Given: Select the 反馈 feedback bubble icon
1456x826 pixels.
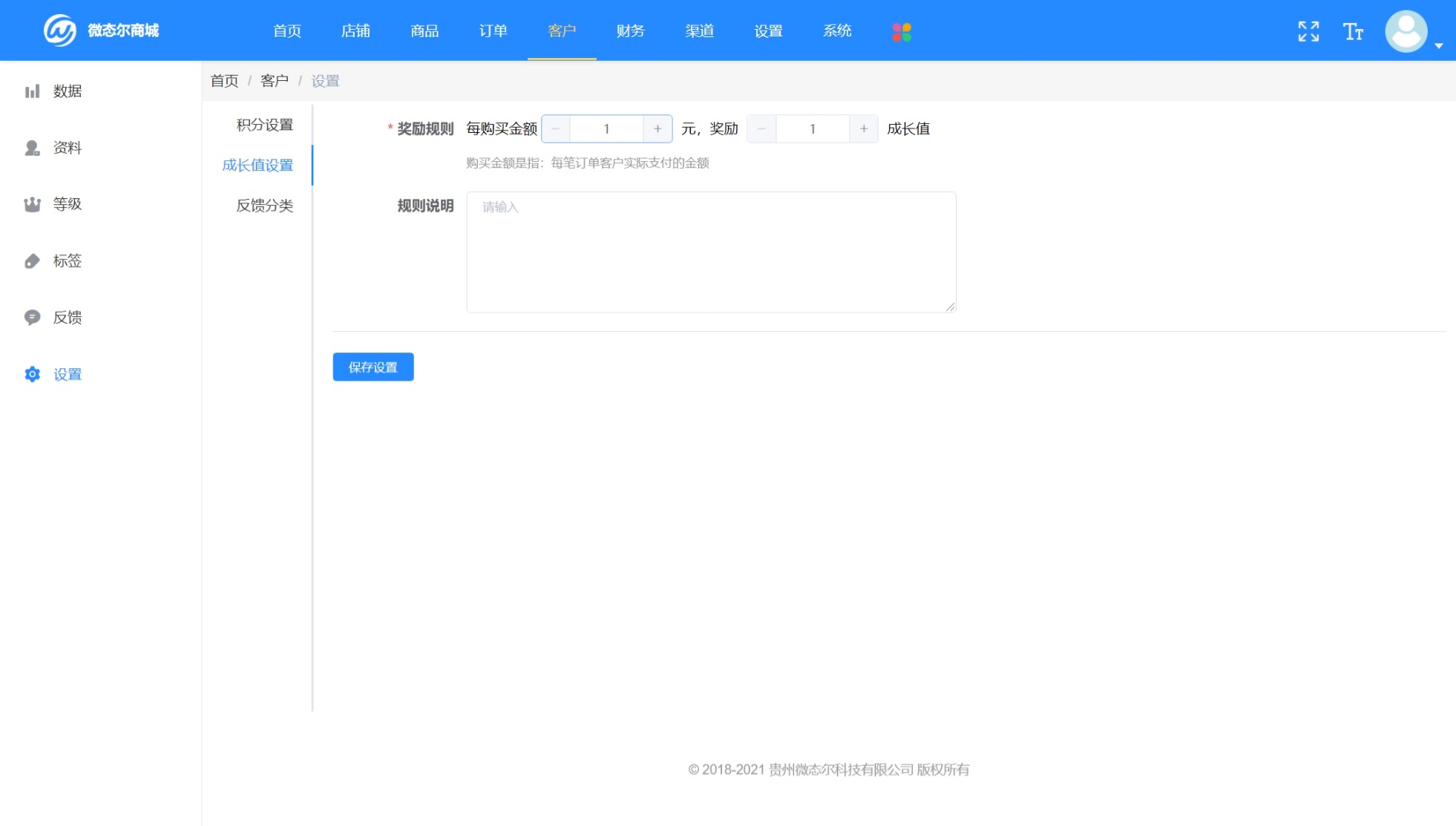Looking at the screenshot, I should (32, 317).
